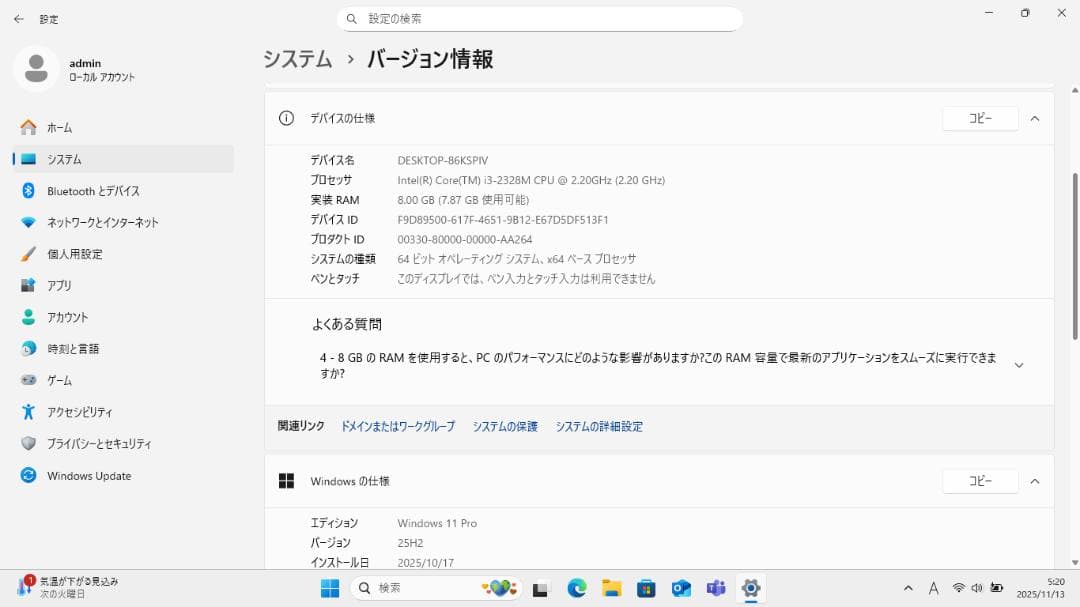Copy the Windows の仕様 details
This screenshot has width=1080, height=607.
[x=980, y=481]
